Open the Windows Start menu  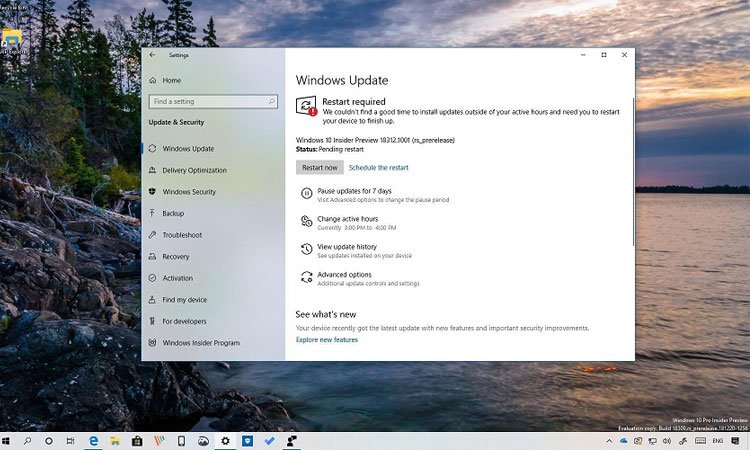point(8,440)
